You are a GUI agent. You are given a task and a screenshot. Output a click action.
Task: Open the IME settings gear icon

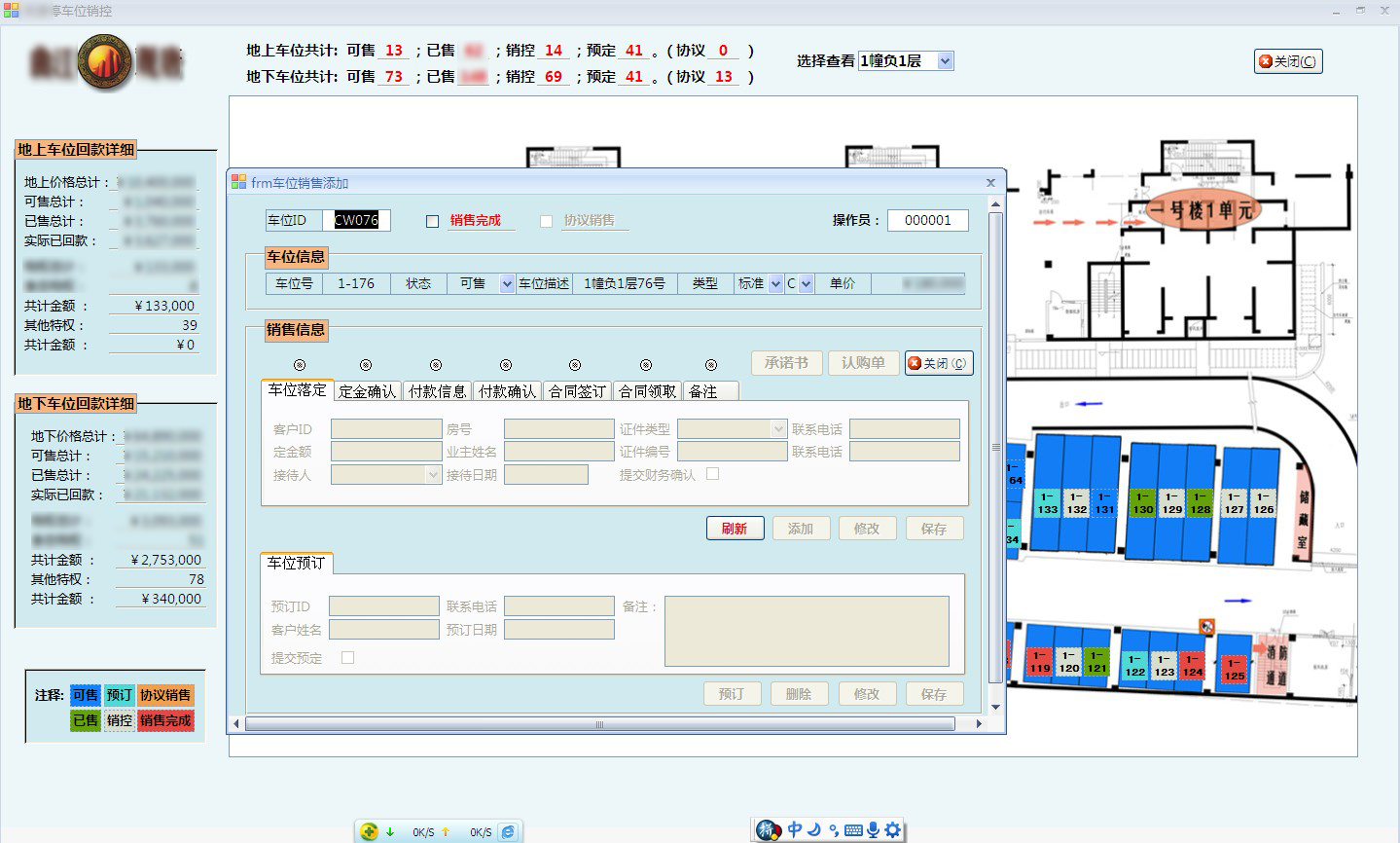click(892, 830)
